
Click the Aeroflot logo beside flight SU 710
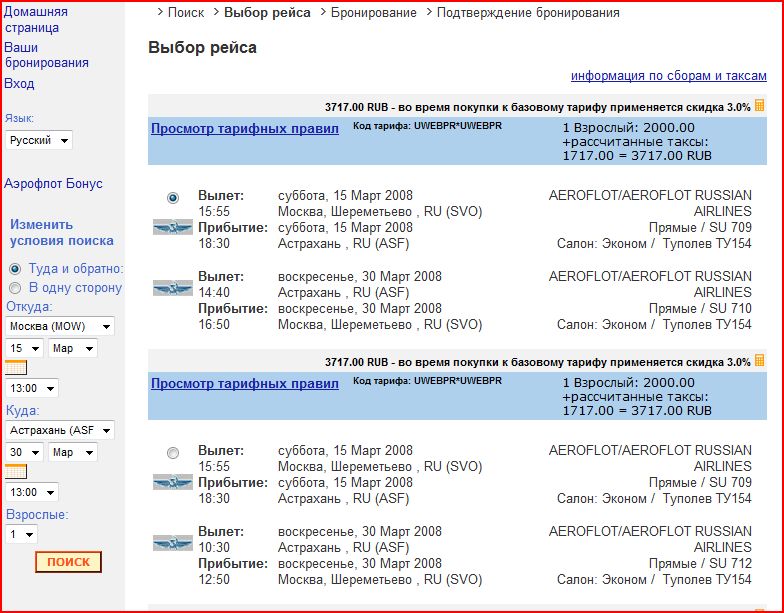[172, 288]
